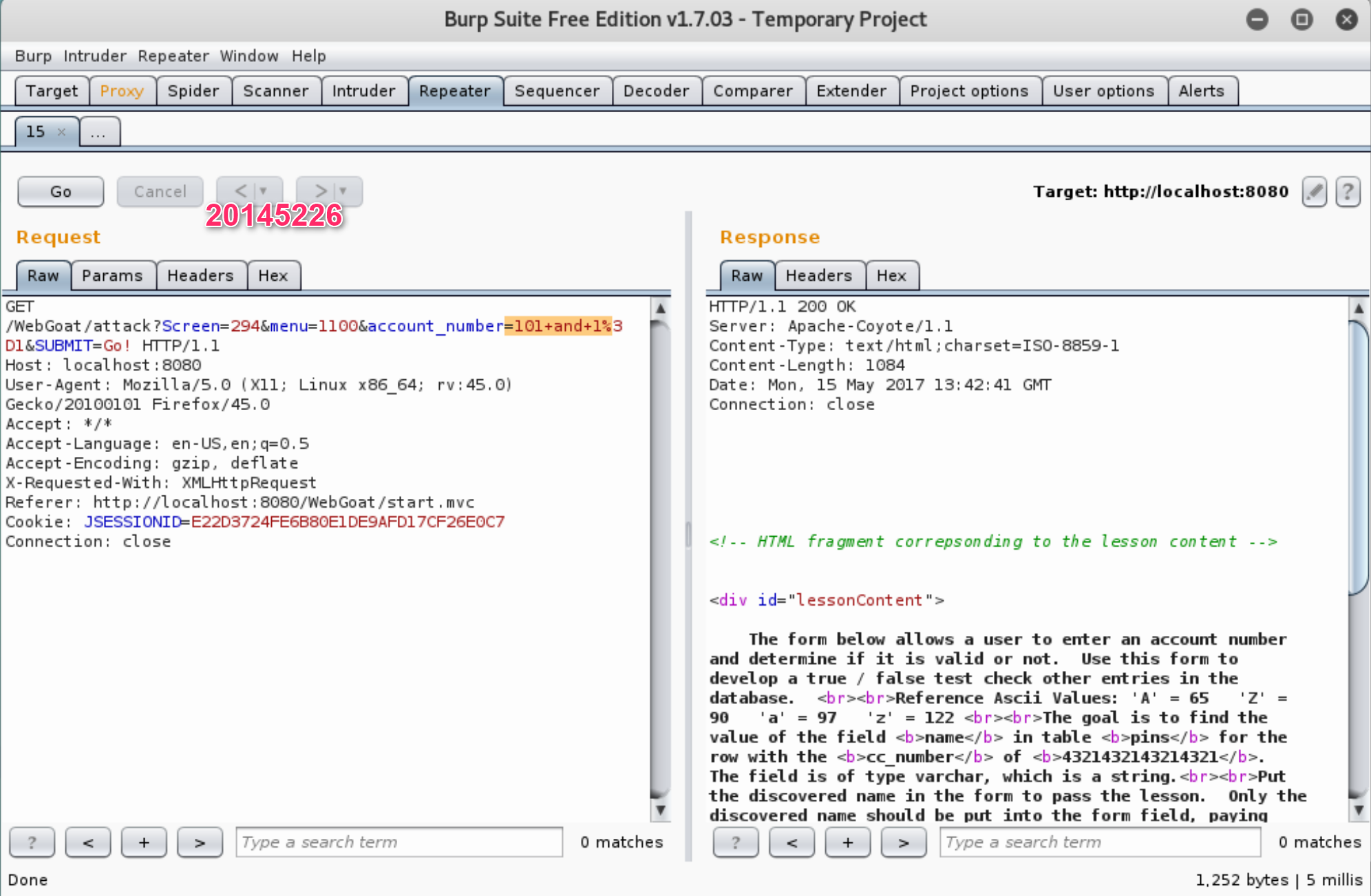This screenshot has height=896, width=1371.
Task: Switch to the Spider tab
Action: tap(193, 91)
